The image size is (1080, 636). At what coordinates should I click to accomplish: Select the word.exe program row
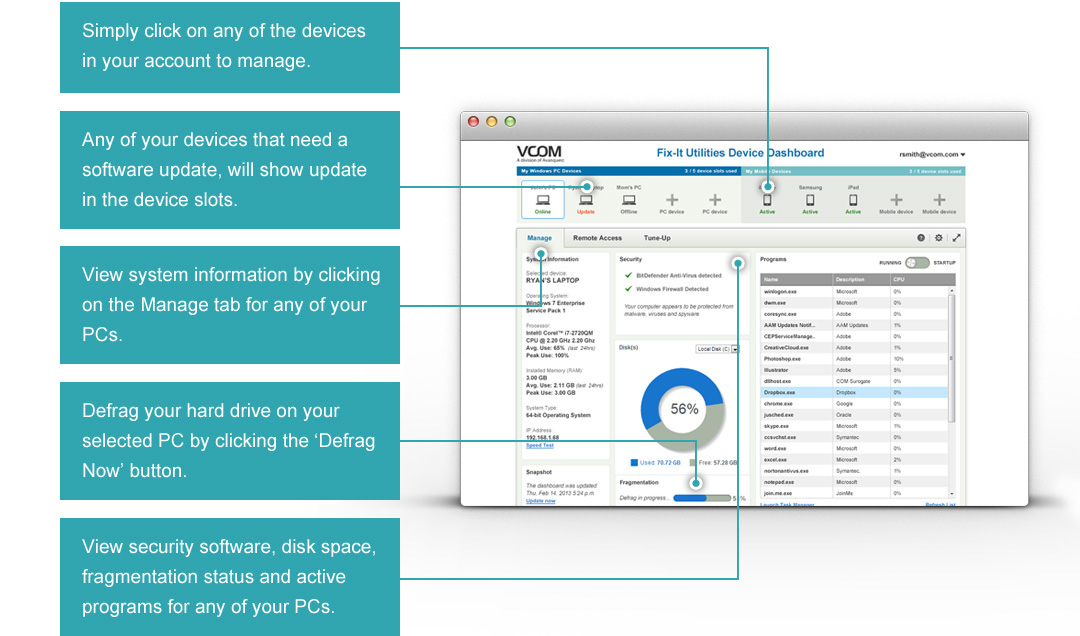tap(854, 448)
